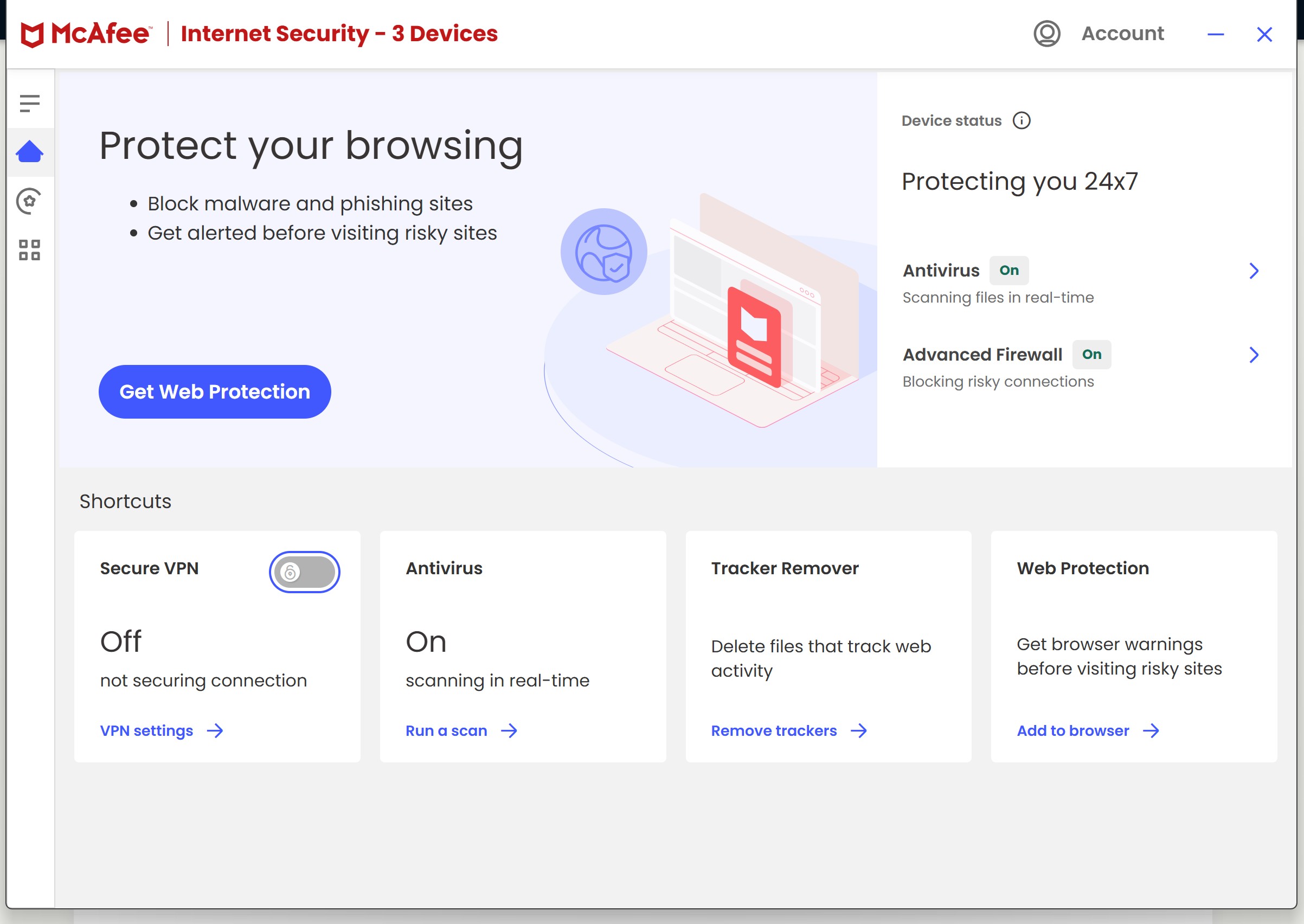
Task: Click the Add to browser link
Action: pyautogui.click(x=1073, y=730)
